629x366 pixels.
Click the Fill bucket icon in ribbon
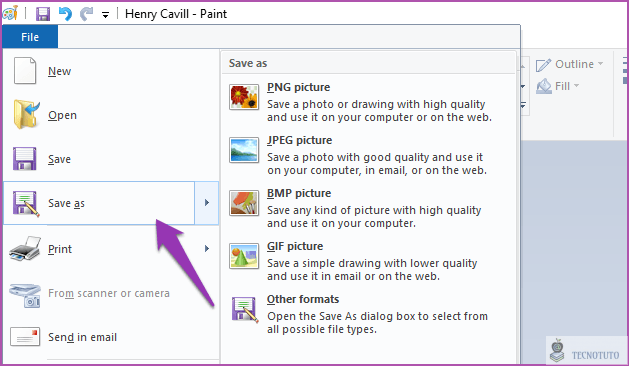(x=544, y=86)
